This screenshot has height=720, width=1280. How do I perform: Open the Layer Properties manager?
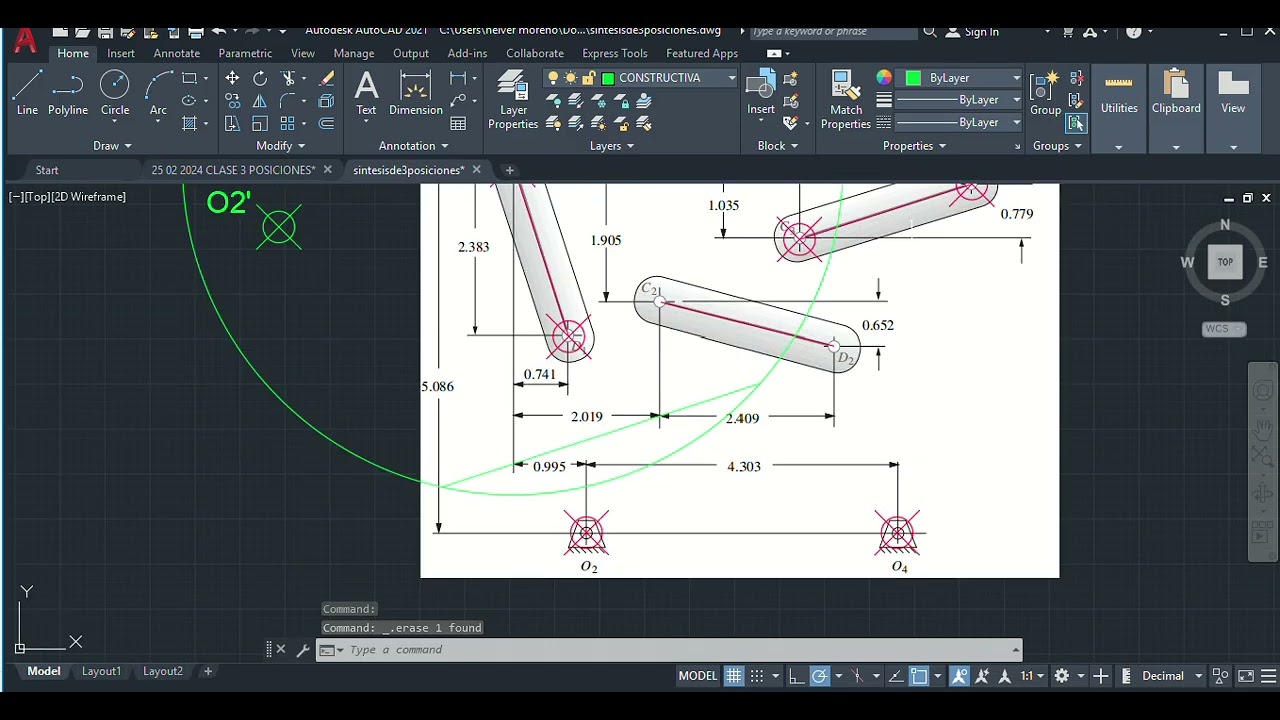(x=513, y=100)
